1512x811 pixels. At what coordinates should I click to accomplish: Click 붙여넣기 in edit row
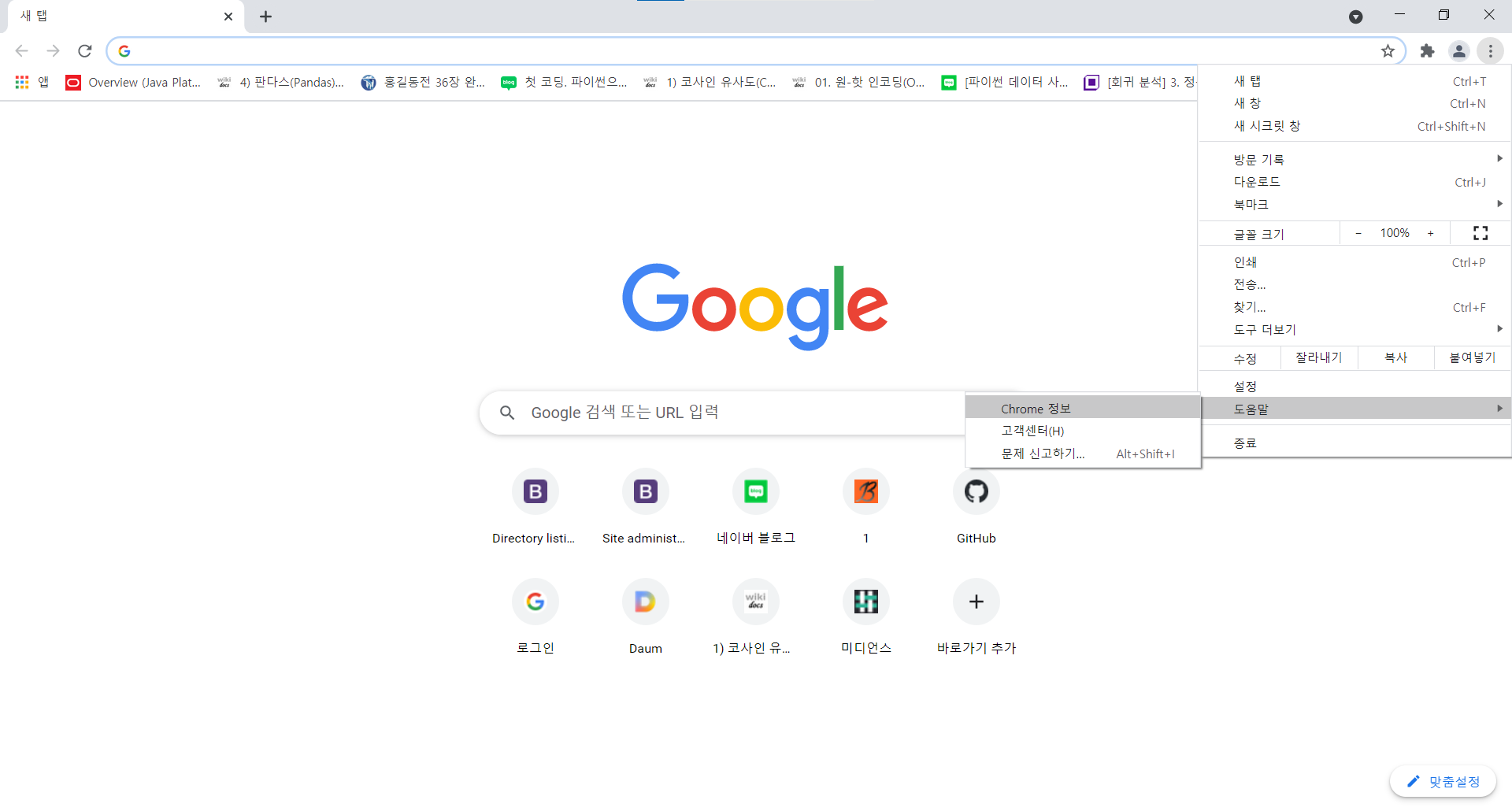1472,357
